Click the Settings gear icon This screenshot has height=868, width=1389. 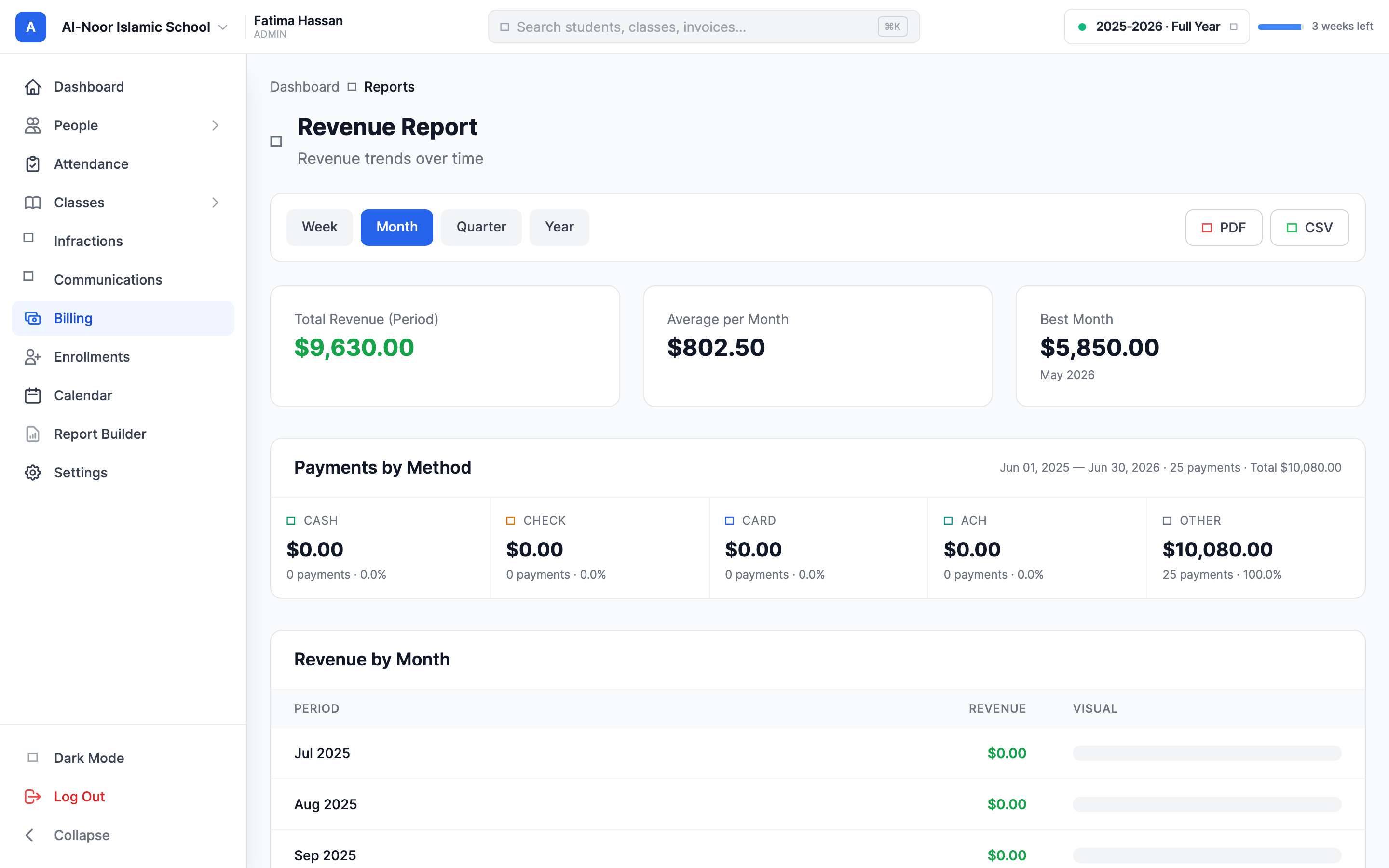[33, 473]
